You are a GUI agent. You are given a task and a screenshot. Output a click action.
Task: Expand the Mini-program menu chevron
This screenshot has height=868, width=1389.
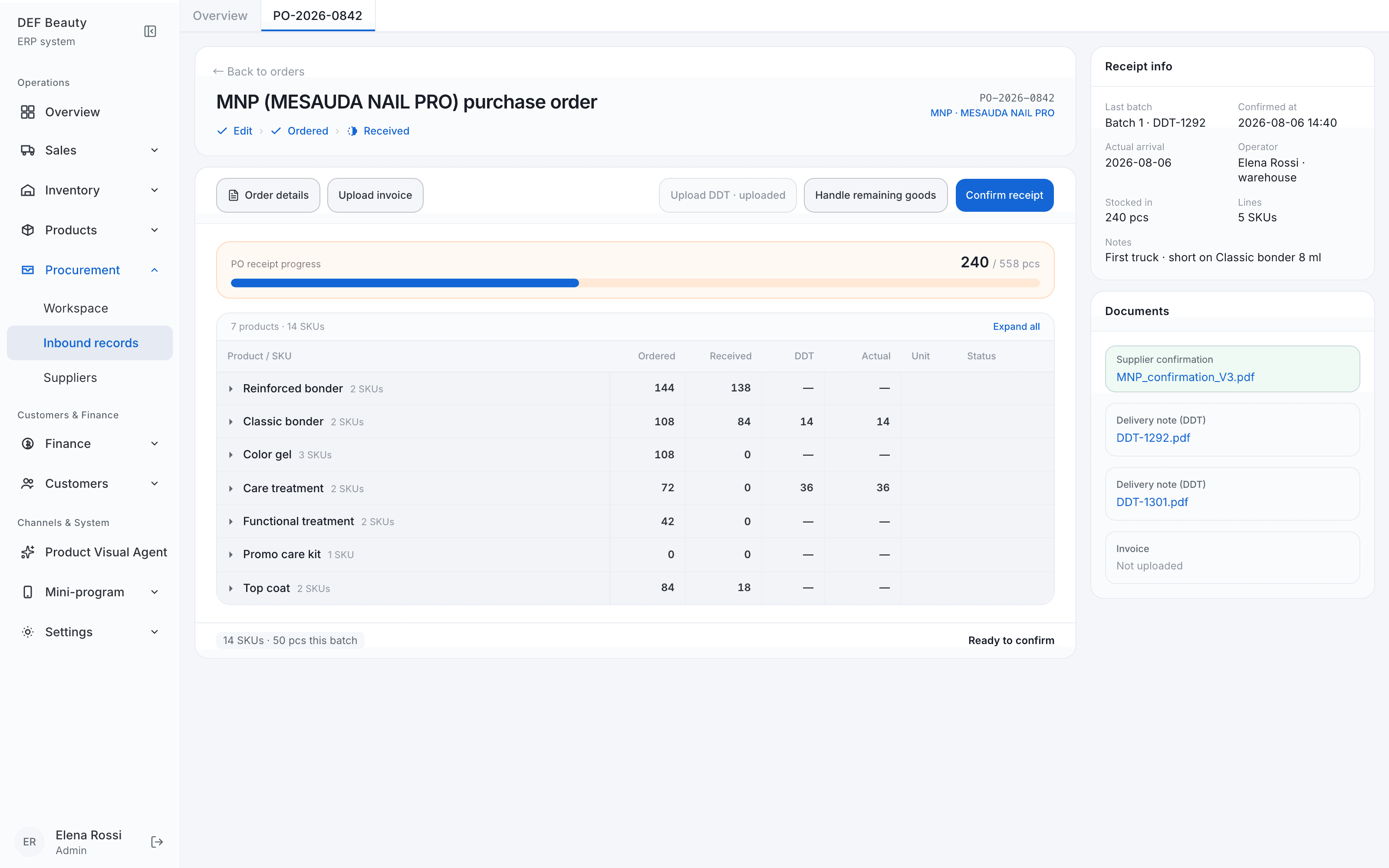155,592
